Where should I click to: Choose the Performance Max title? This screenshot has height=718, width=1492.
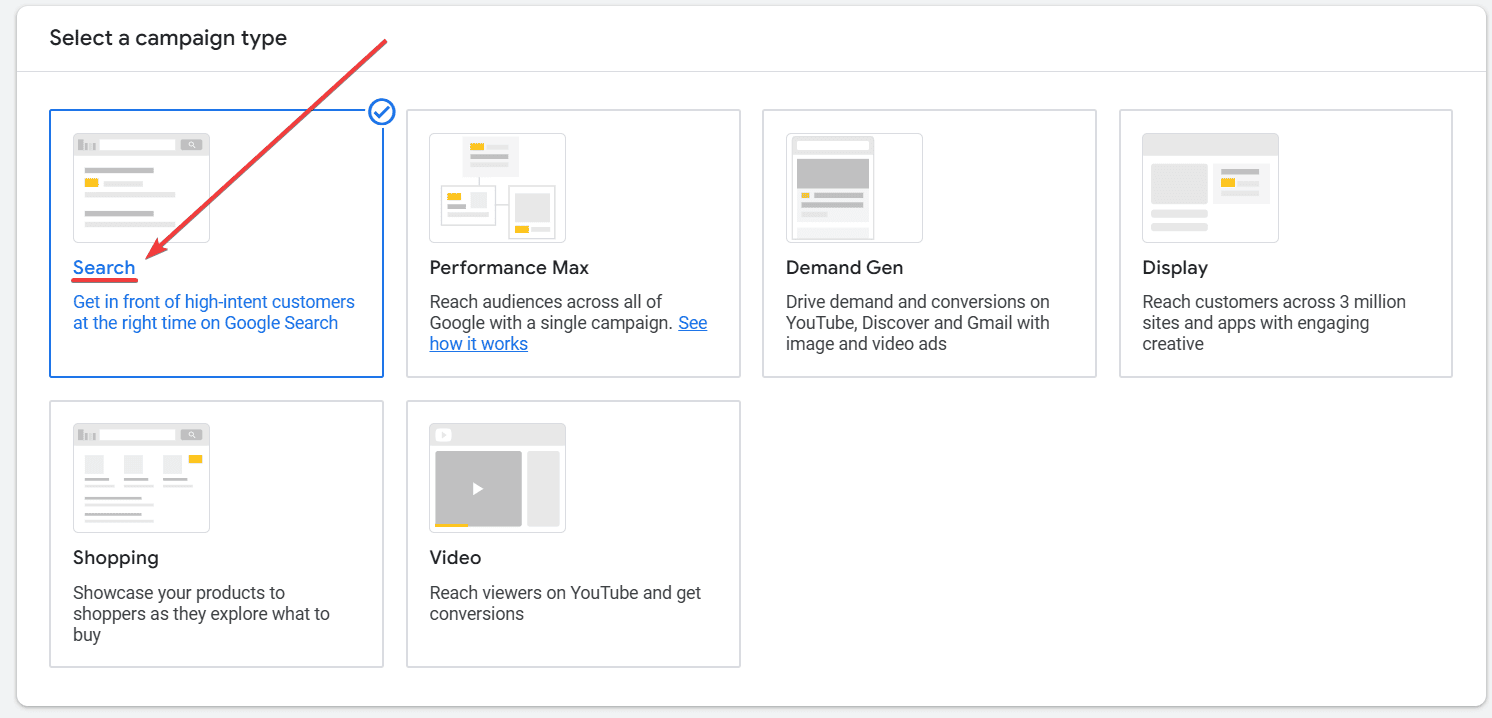509,268
